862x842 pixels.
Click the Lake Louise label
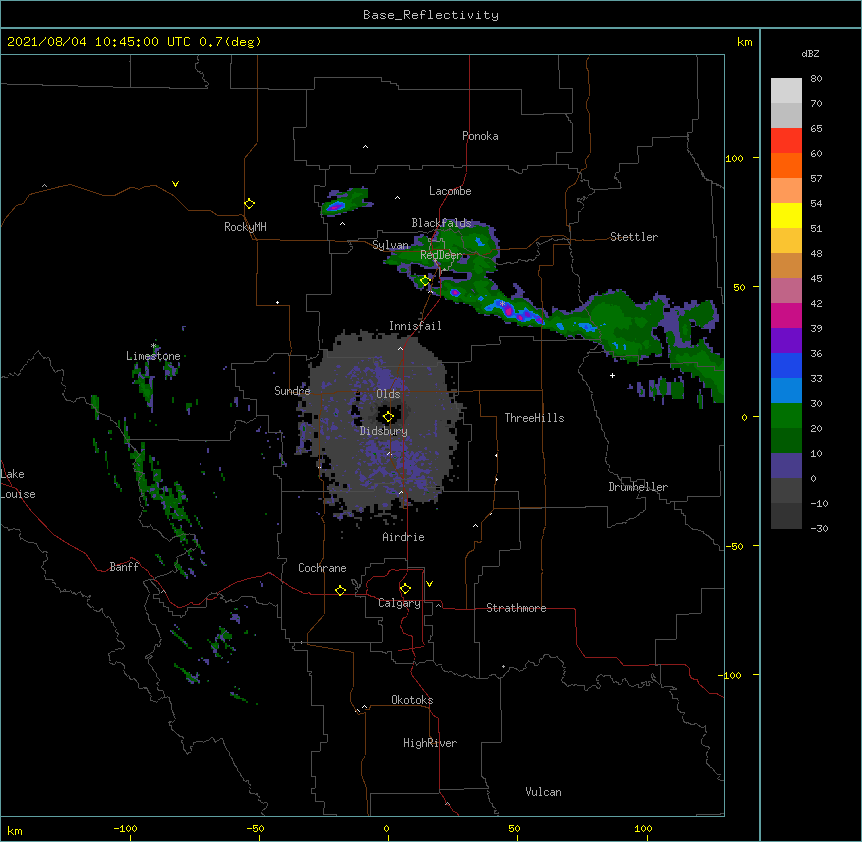coord(18,484)
